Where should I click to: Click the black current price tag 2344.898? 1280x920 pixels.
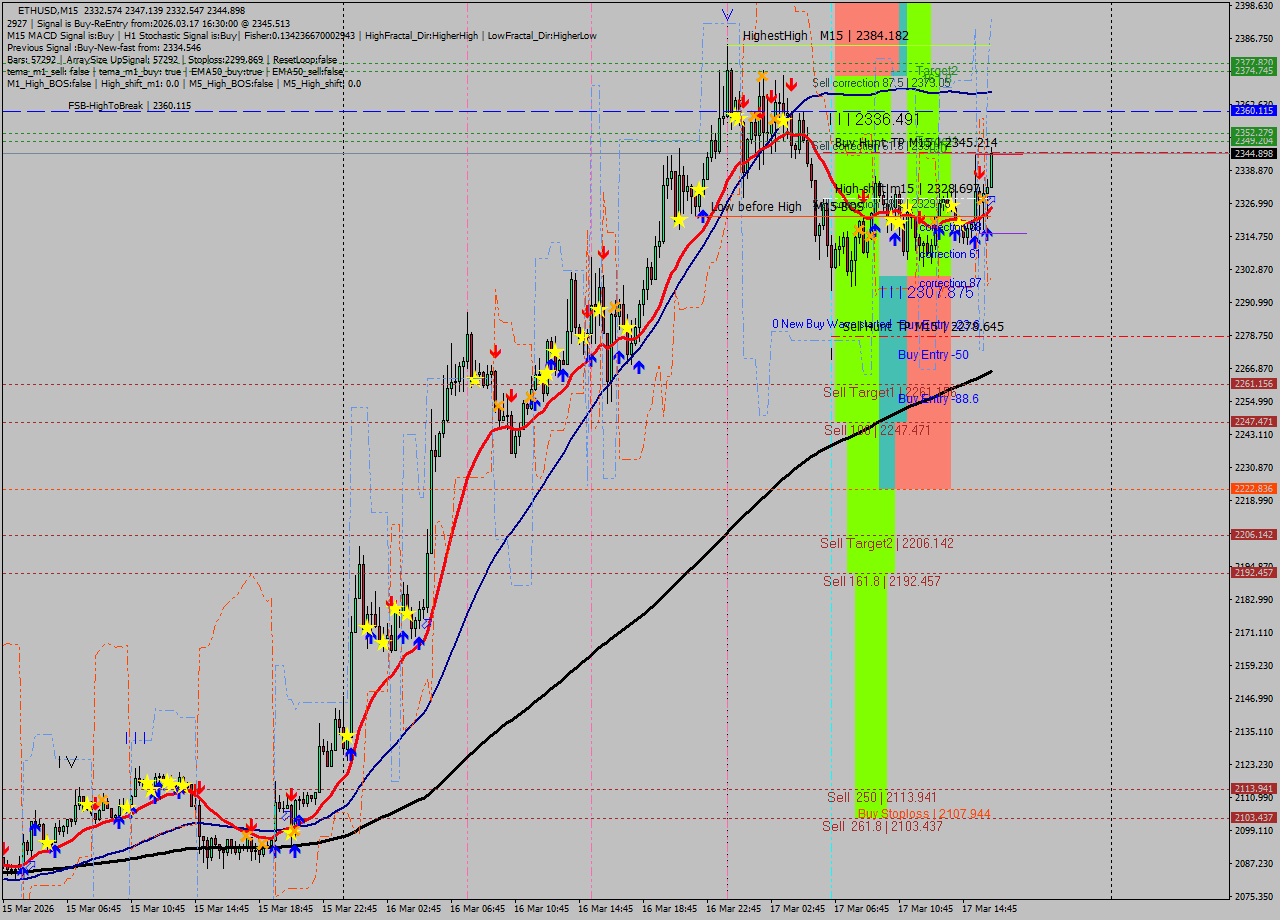point(1253,153)
